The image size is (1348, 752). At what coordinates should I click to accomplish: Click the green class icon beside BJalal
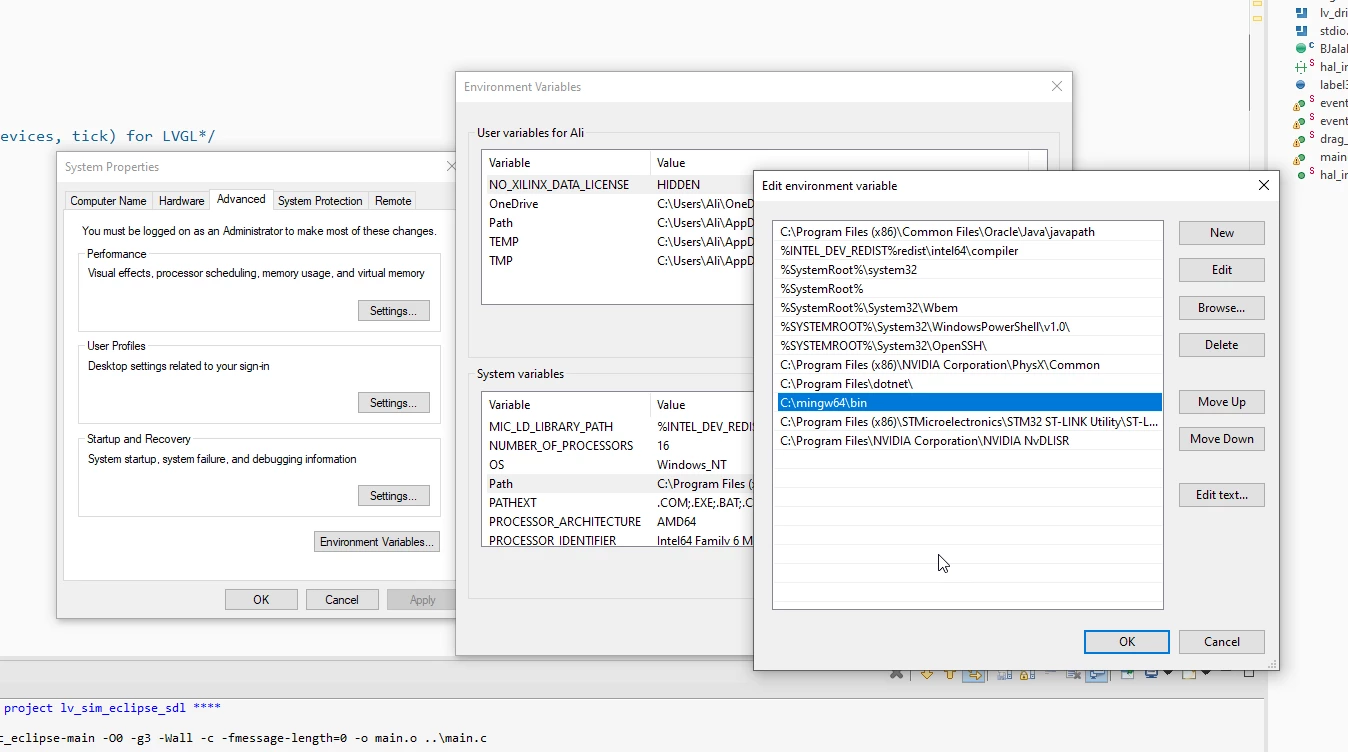[x=1301, y=48]
